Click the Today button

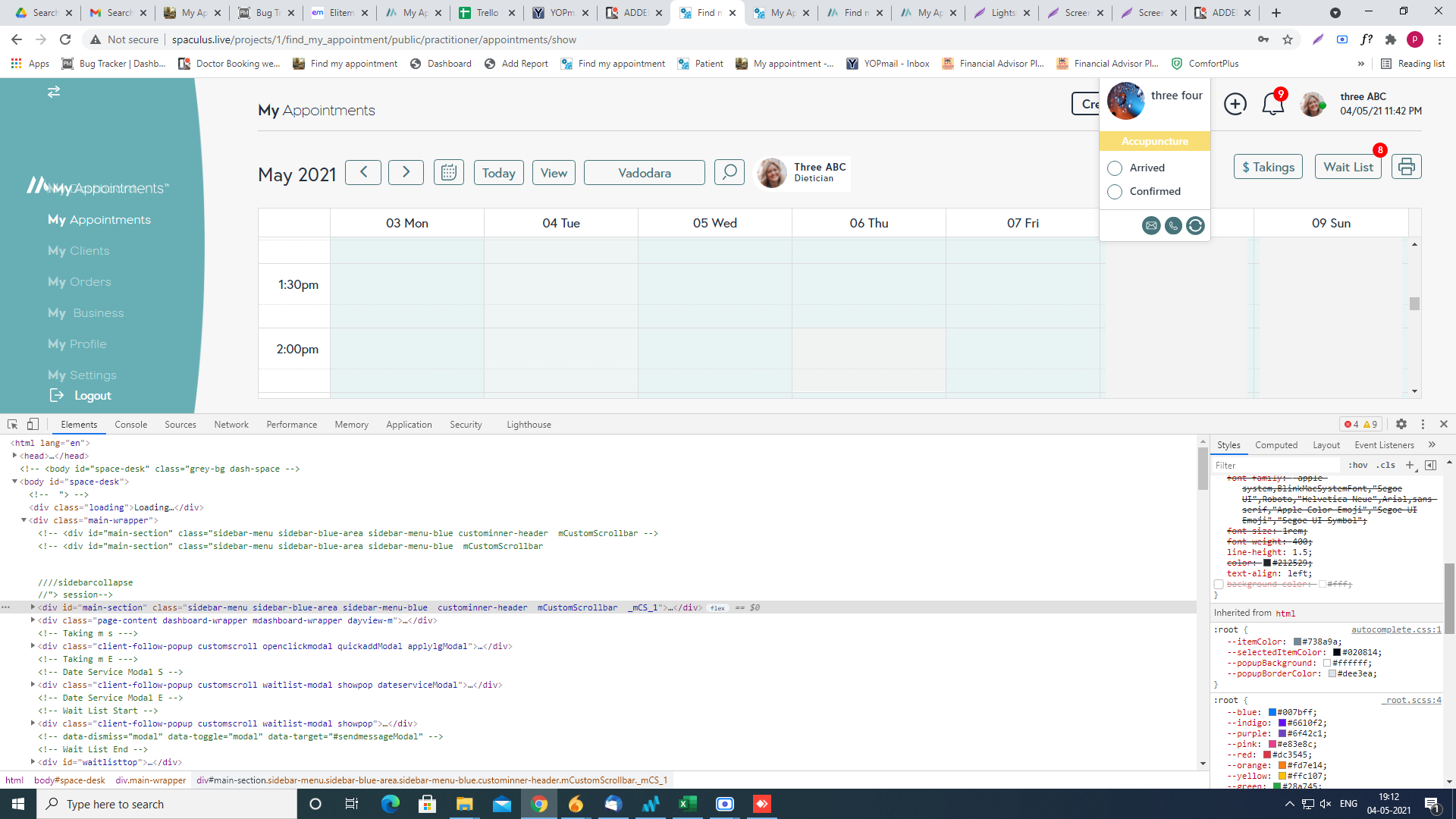point(498,173)
